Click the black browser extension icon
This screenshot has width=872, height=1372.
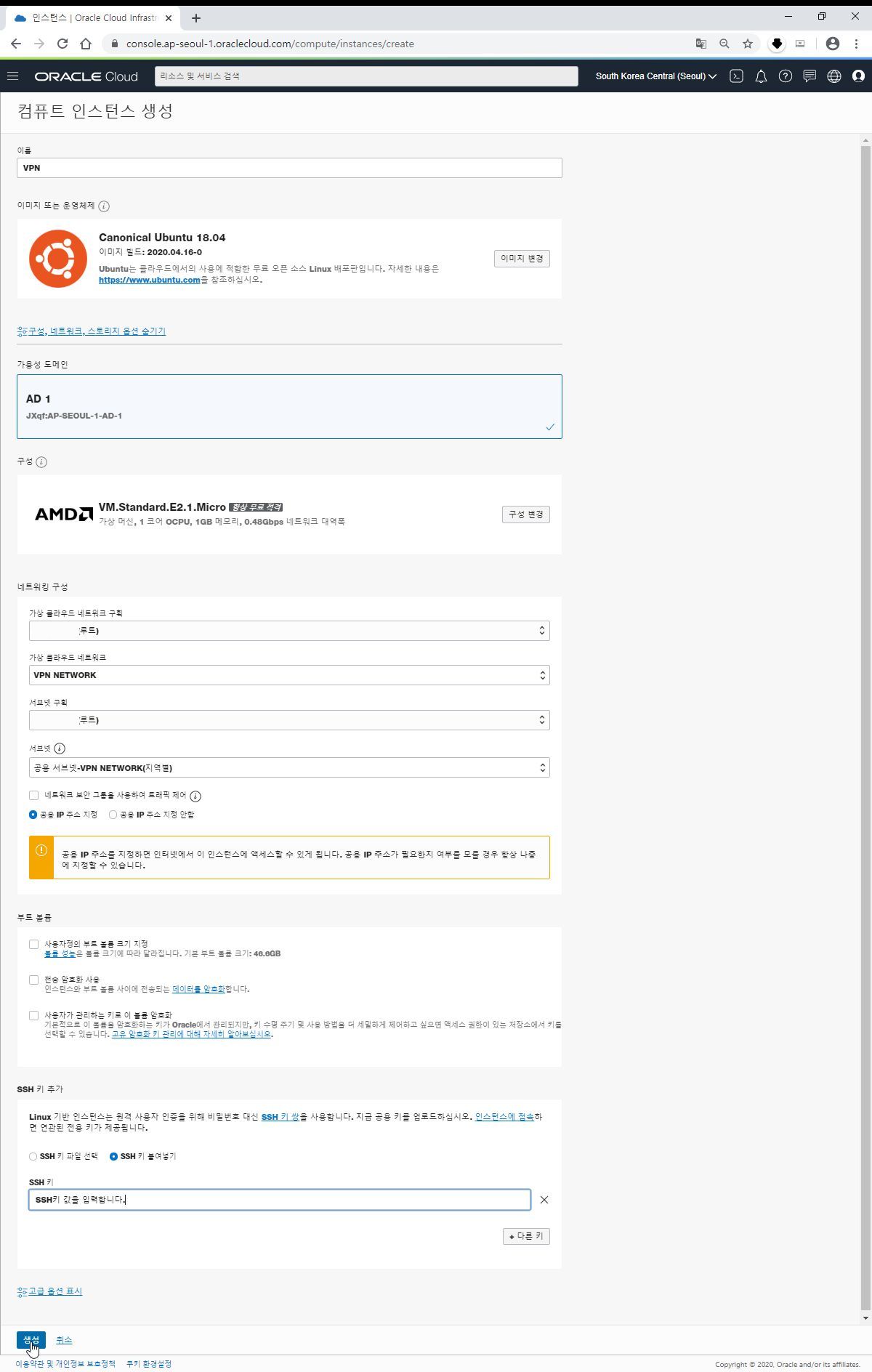(x=777, y=44)
